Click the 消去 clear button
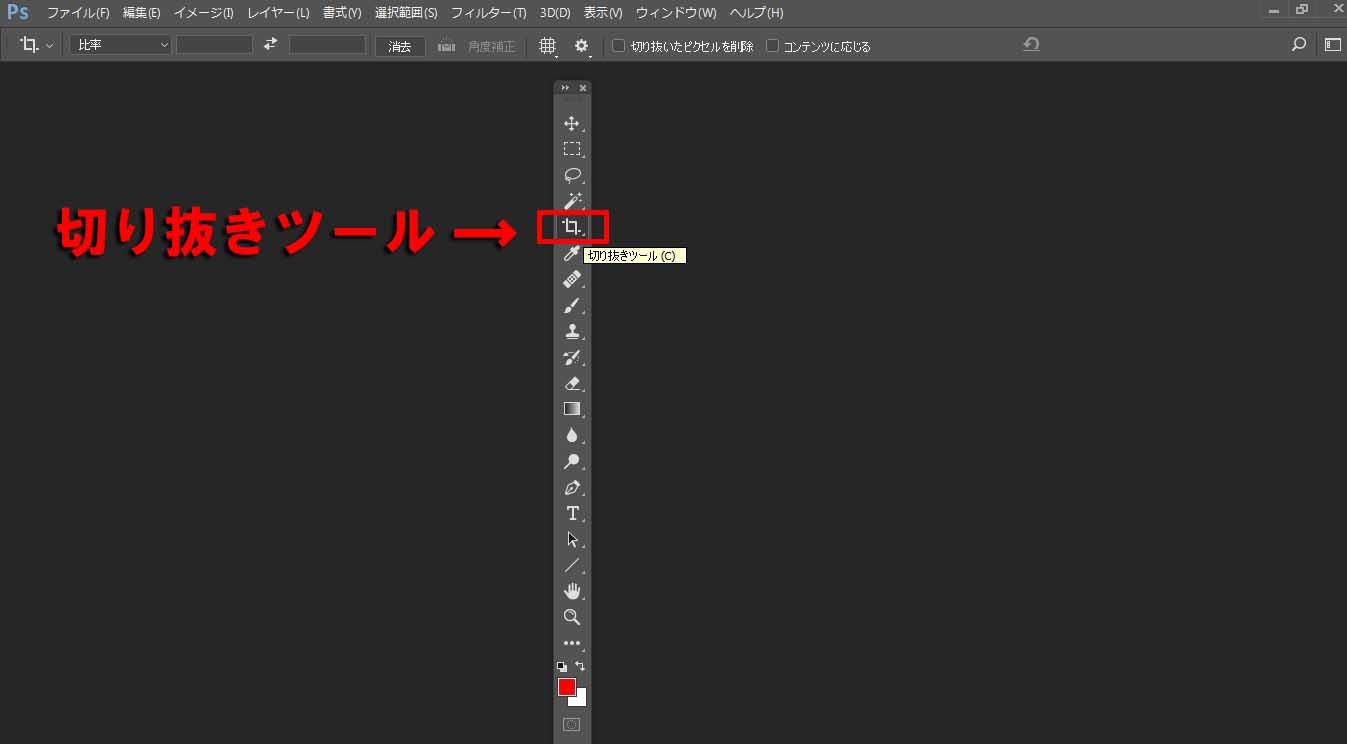This screenshot has height=744, width=1347. point(400,46)
